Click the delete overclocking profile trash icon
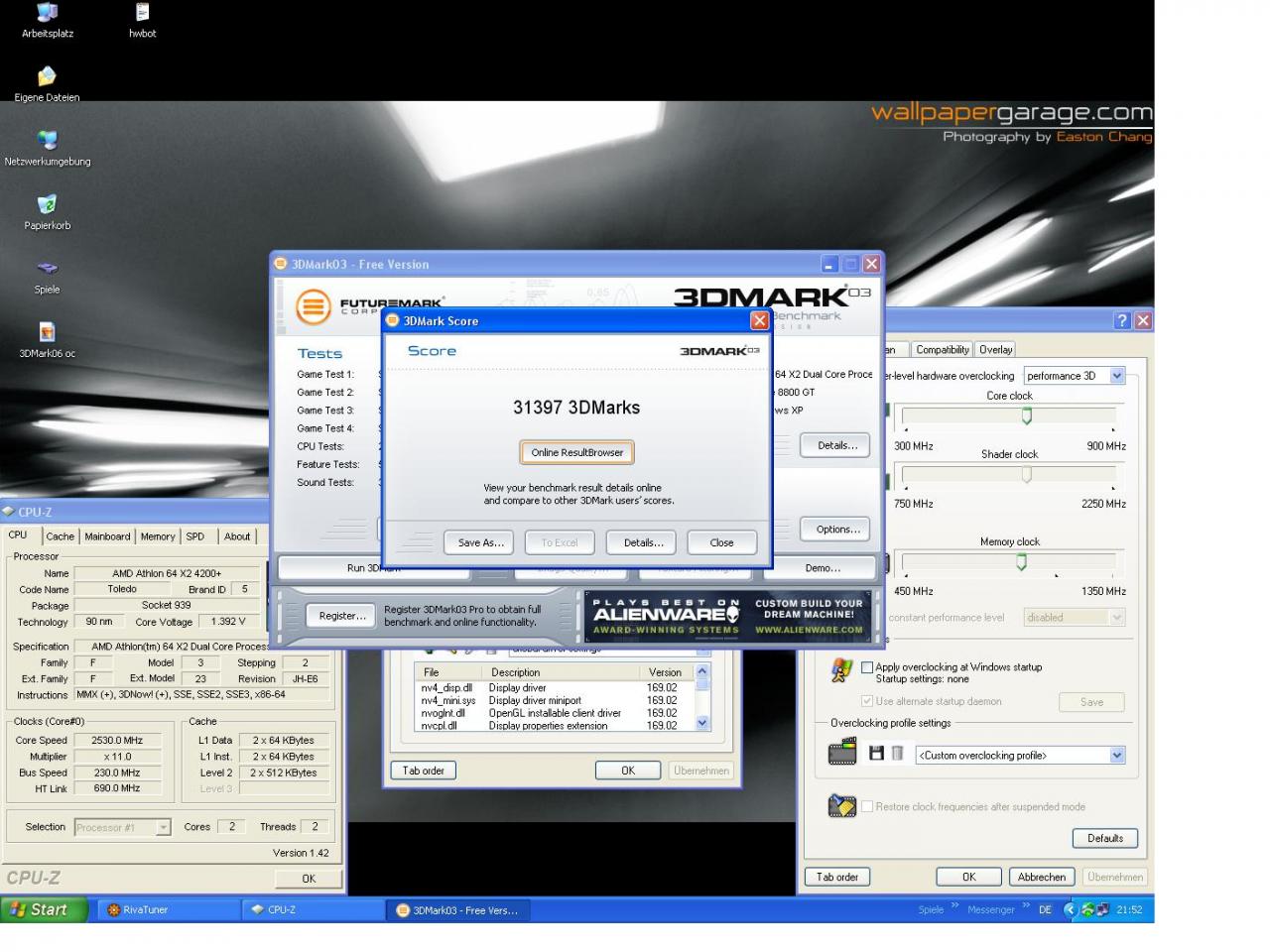 click(897, 754)
